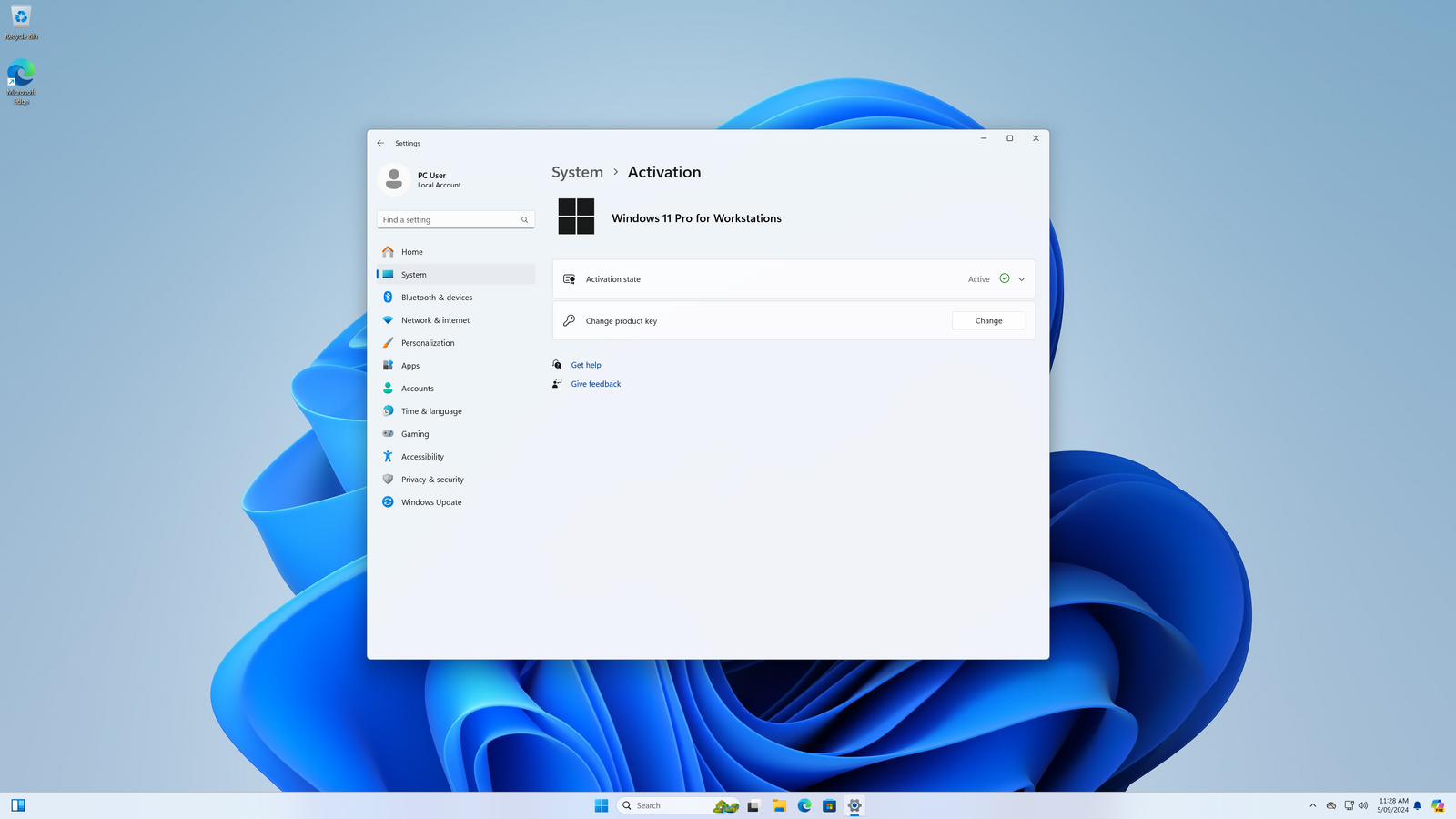Show hidden icons in system tray
1456x819 pixels.
[x=1312, y=805]
